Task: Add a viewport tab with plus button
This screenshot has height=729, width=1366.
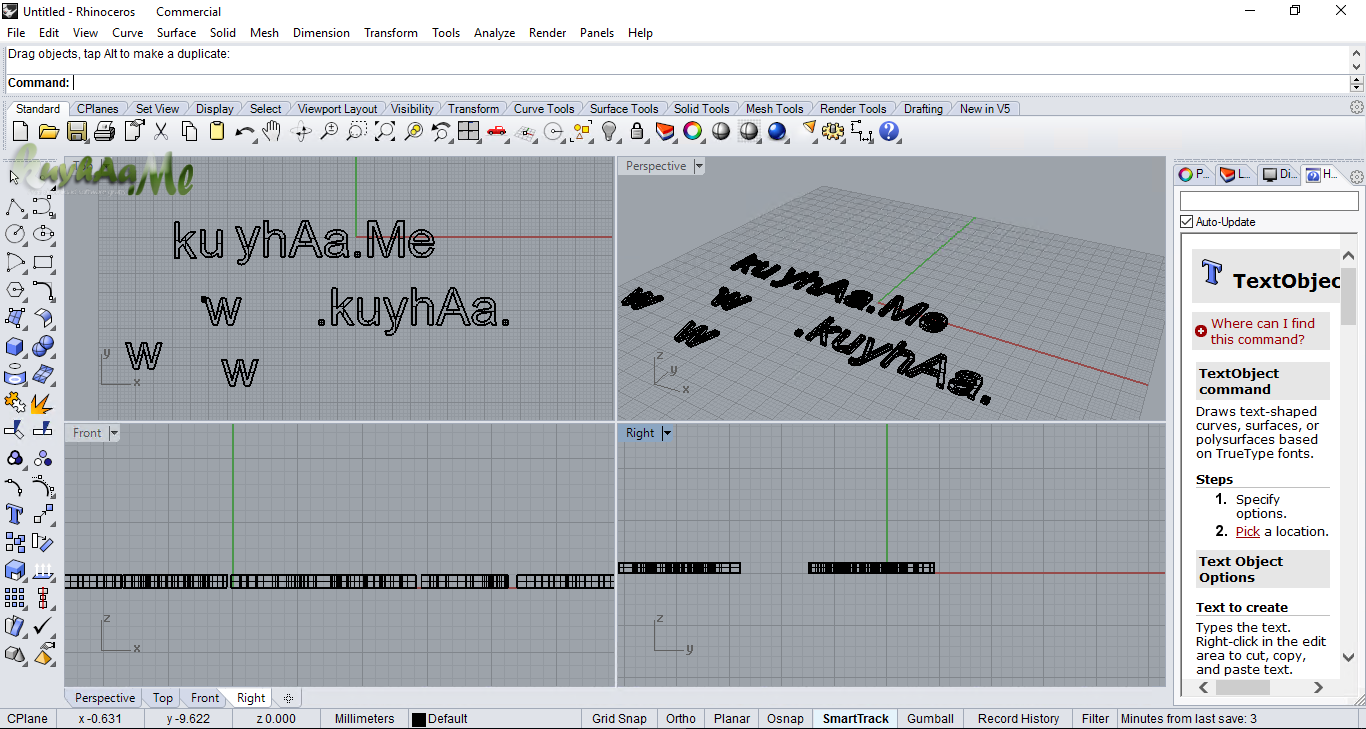Action: coord(288,698)
